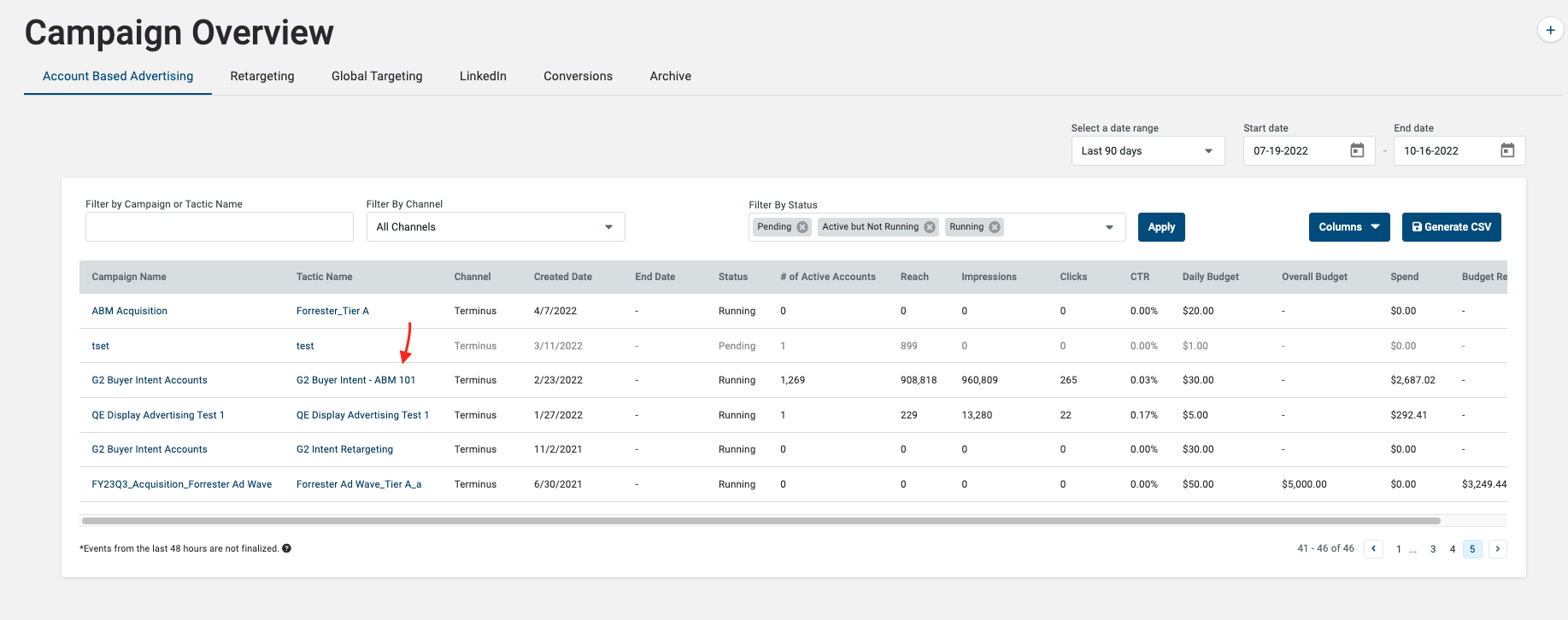The image size is (1568, 620).
Task: Open QE Display Advertising Test 1 tactic link
Action: [x=362, y=415]
